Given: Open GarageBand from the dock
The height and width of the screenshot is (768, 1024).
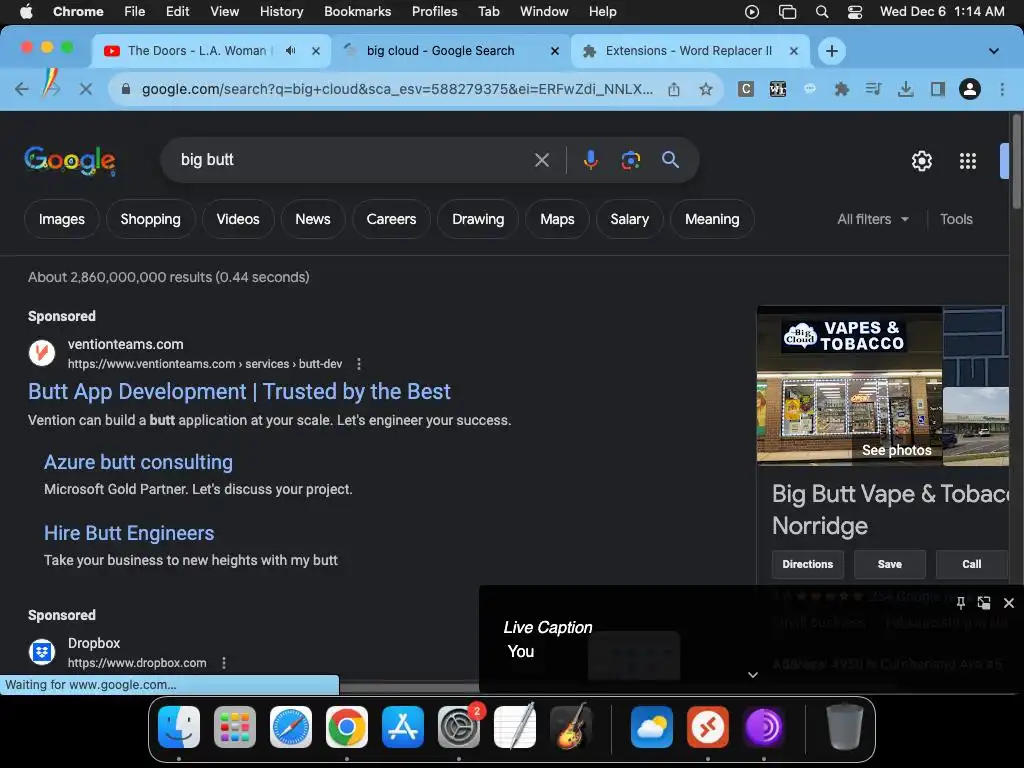Looking at the screenshot, I should 571,727.
